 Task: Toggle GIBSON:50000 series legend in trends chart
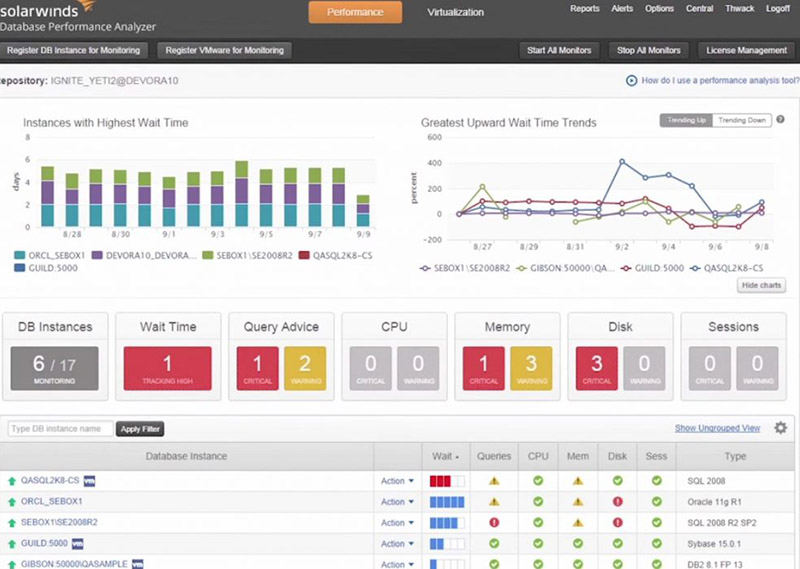(x=566, y=268)
